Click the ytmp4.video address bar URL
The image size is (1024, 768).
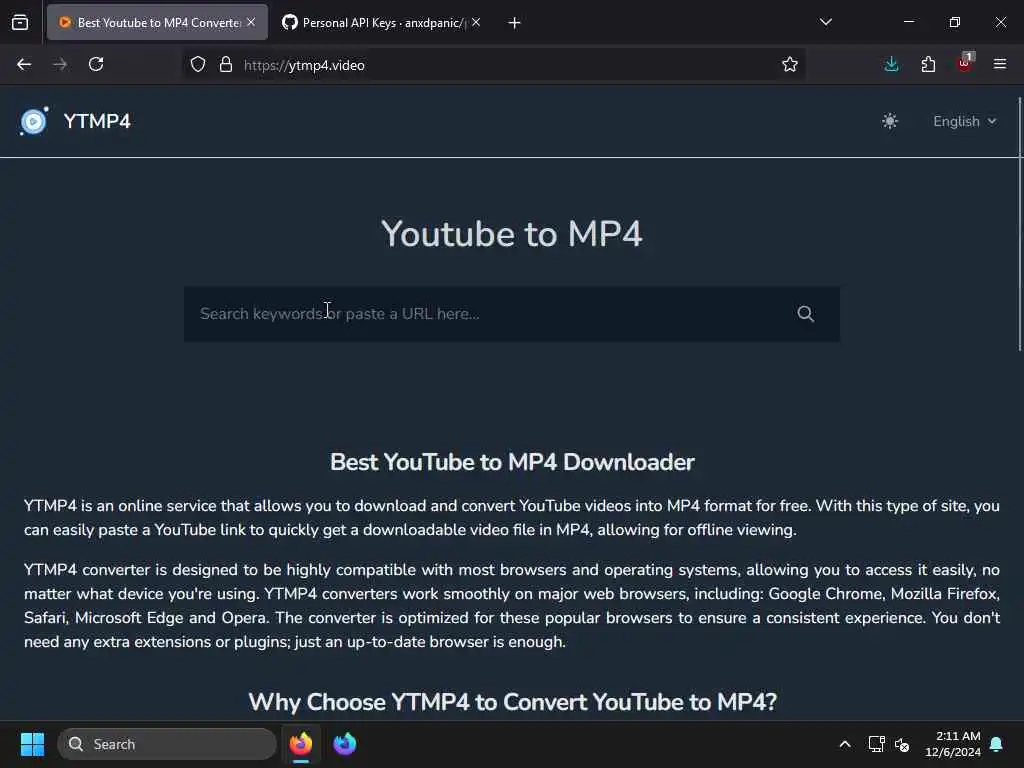[x=304, y=65]
